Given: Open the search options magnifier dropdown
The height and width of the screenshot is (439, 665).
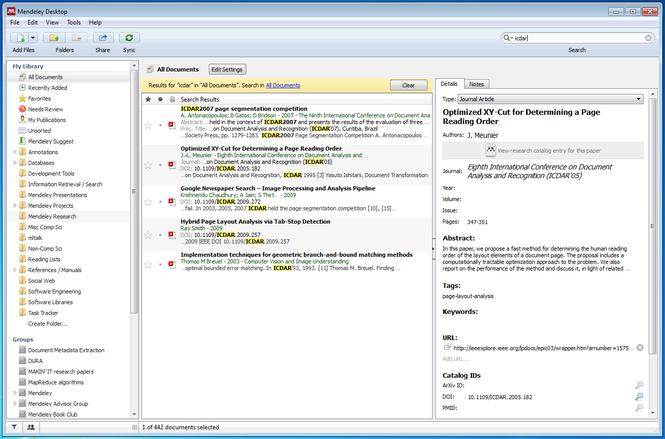Looking at the screenshot, I should (x=508, y=38).
